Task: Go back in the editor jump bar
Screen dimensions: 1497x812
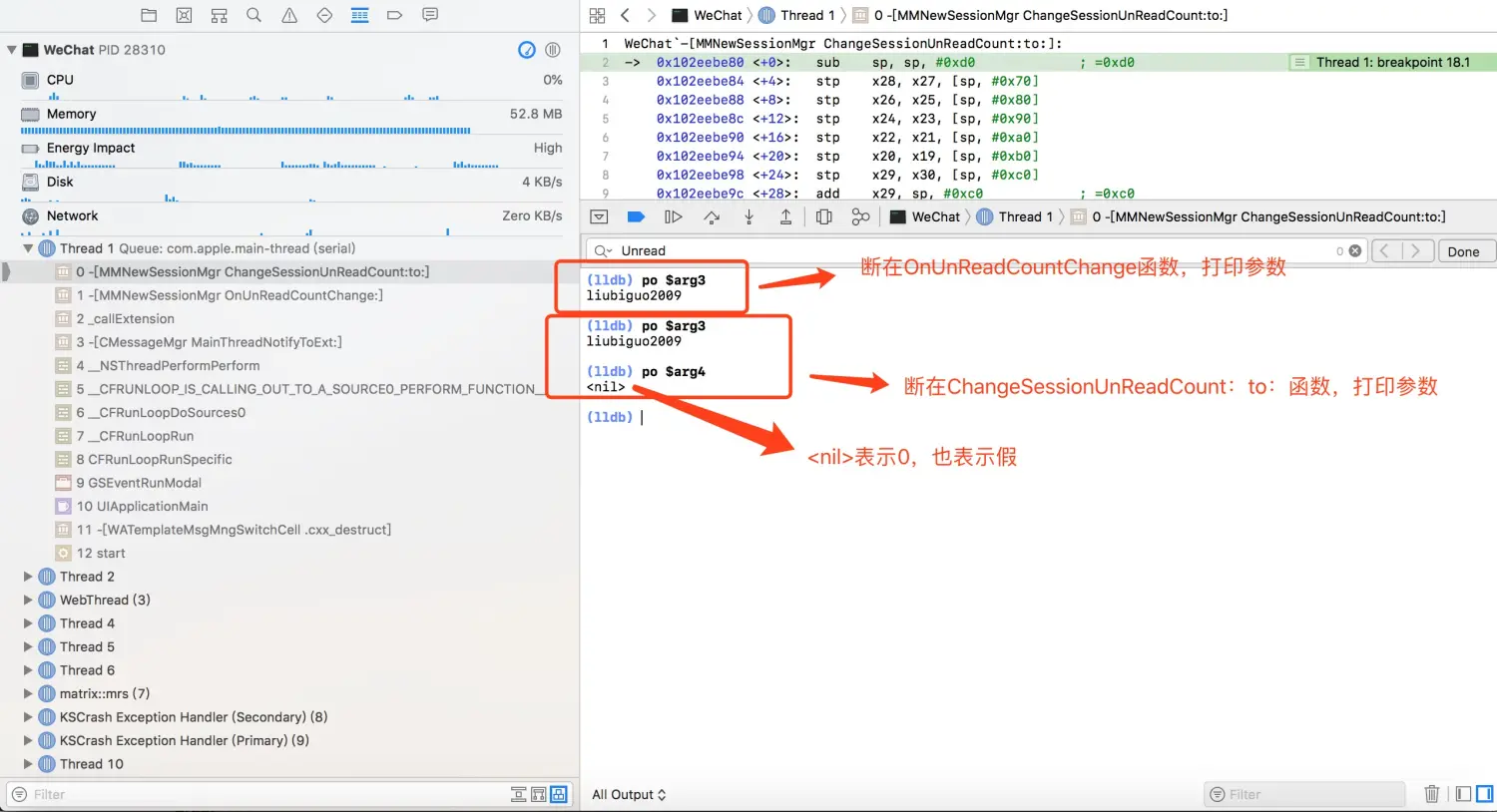Action: 625,15
